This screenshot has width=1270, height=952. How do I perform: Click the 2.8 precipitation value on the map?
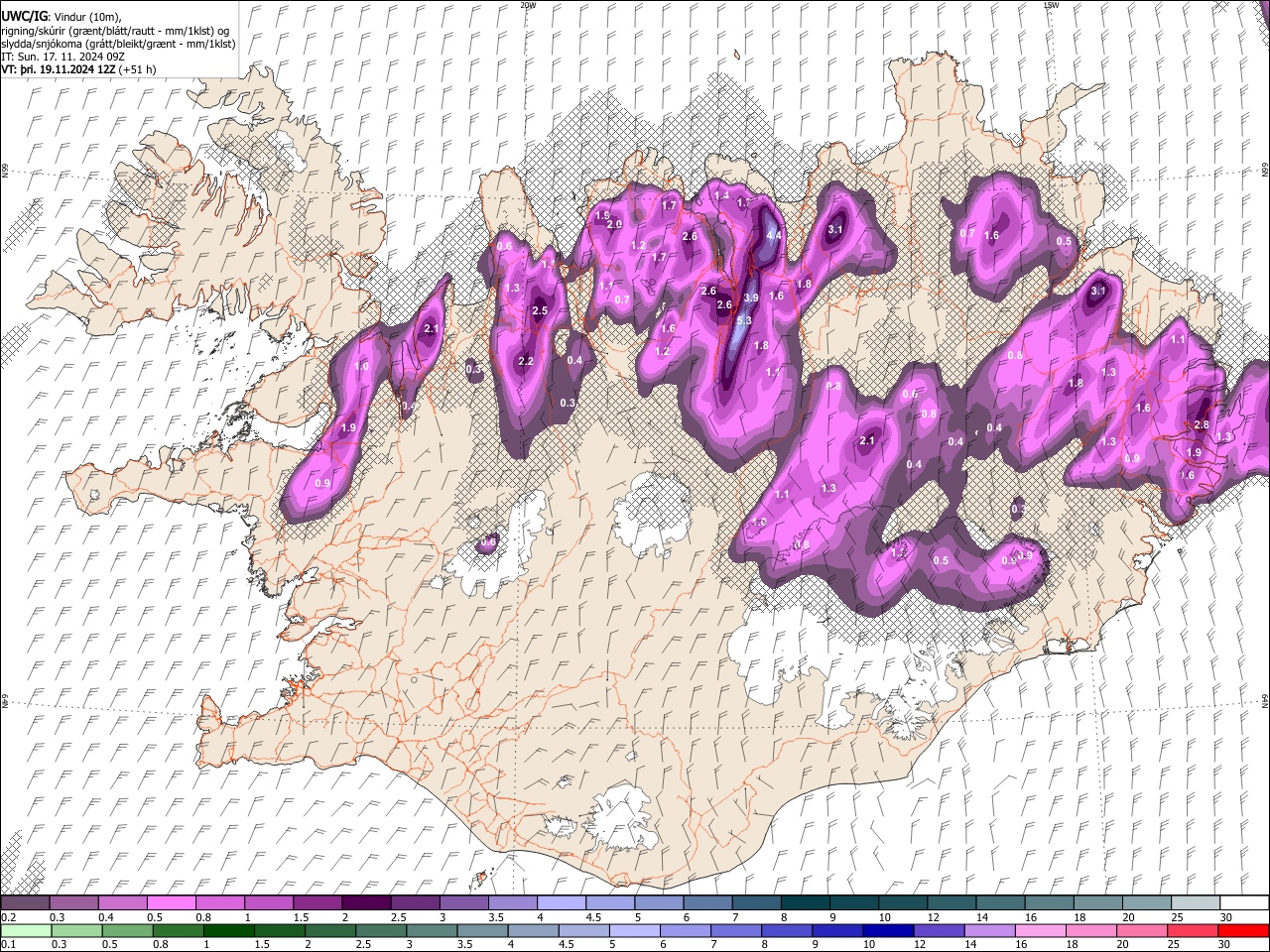(1202, 424)
